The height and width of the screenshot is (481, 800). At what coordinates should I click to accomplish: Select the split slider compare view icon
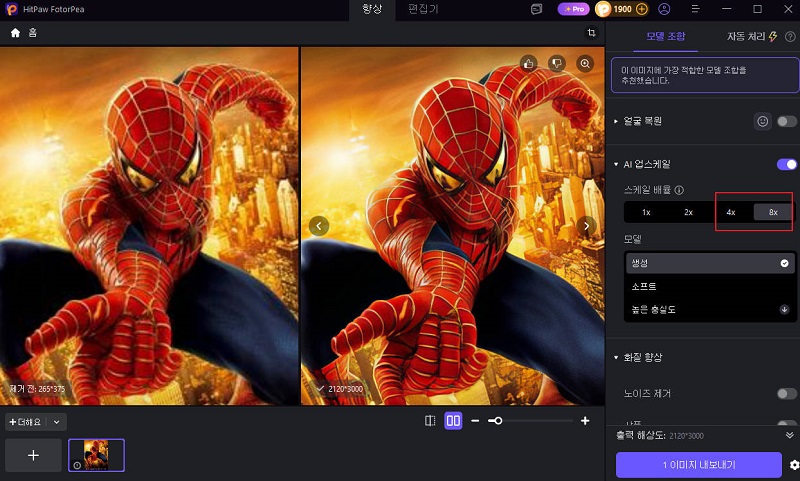[x=430, y=421]
